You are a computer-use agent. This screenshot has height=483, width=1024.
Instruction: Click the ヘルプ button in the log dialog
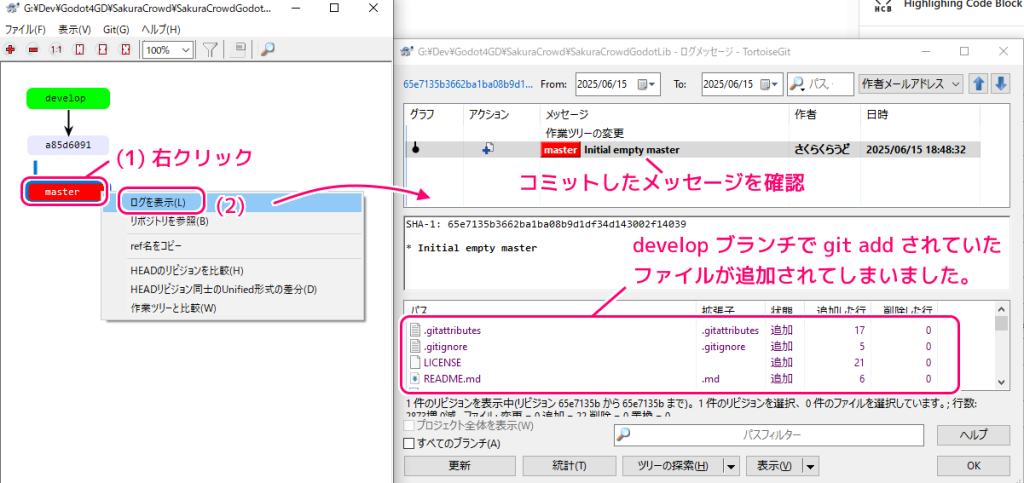coord(973,435)
